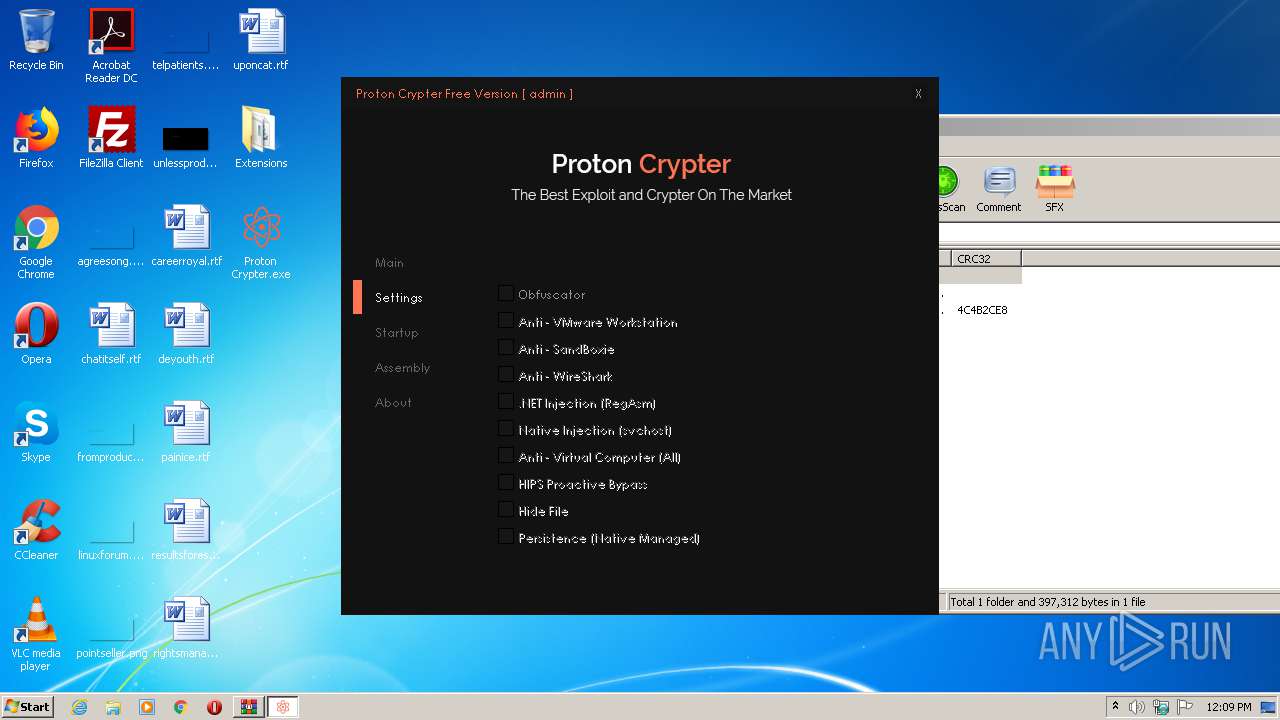Check Persistence (Native Managed) option

506,537
